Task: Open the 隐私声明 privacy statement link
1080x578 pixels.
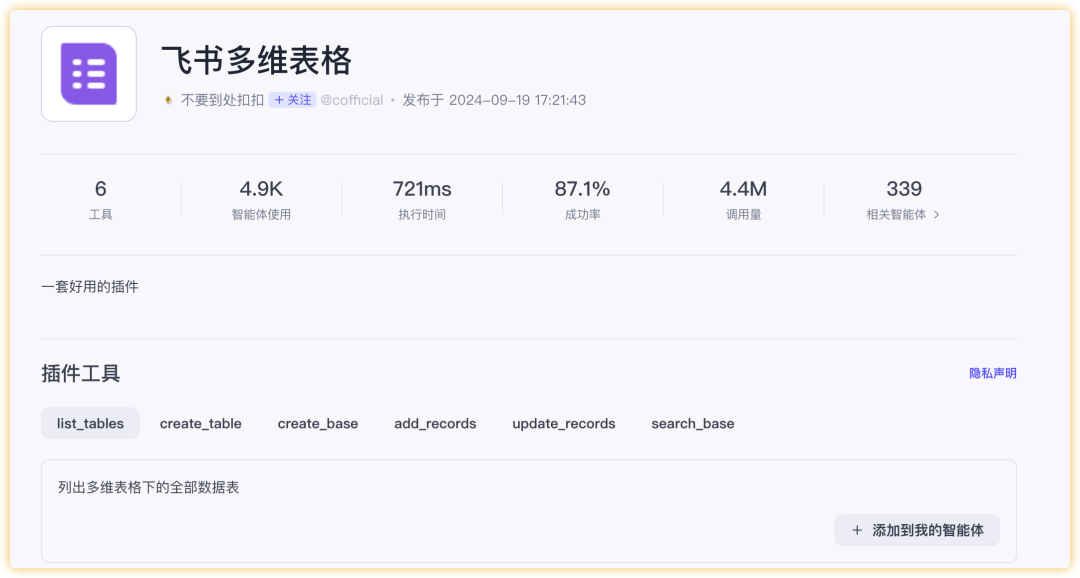Action: point(993,373)
